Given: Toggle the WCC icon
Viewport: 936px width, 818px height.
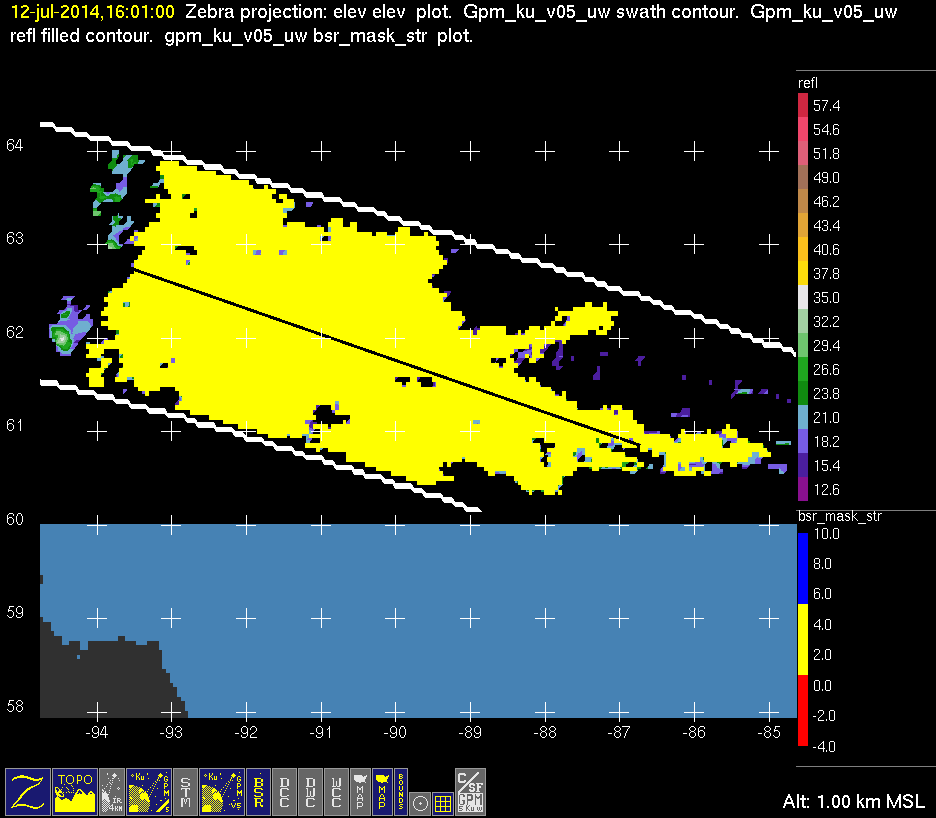Looking at the screenshot, I should [x=336, y=792].
